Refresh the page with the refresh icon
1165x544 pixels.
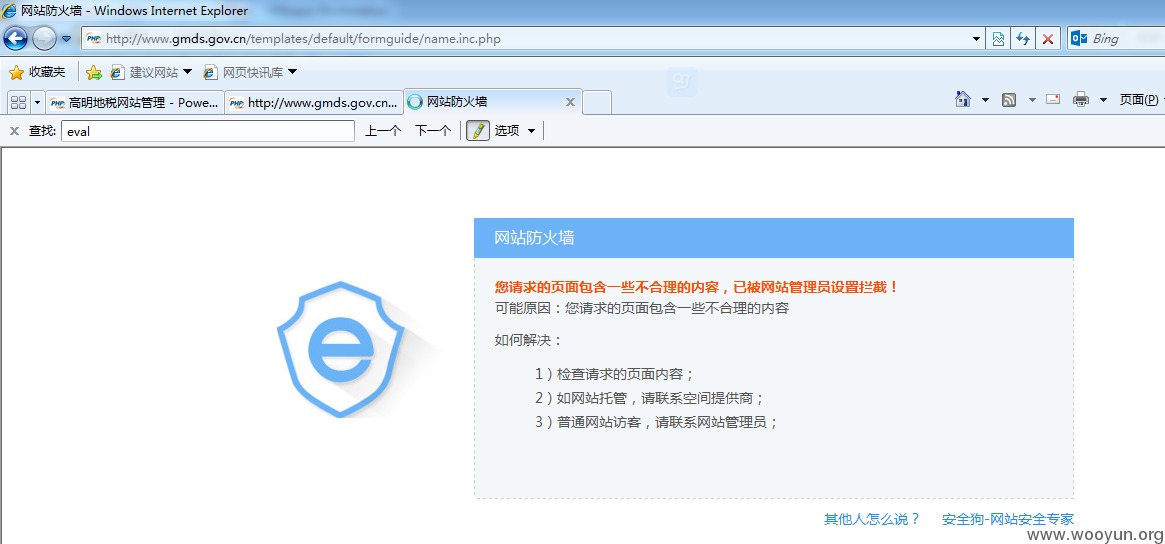(x=1023, y=39)
